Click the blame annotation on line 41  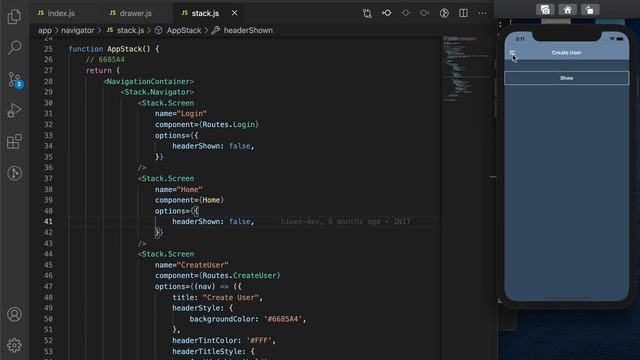tap(345, 222)
